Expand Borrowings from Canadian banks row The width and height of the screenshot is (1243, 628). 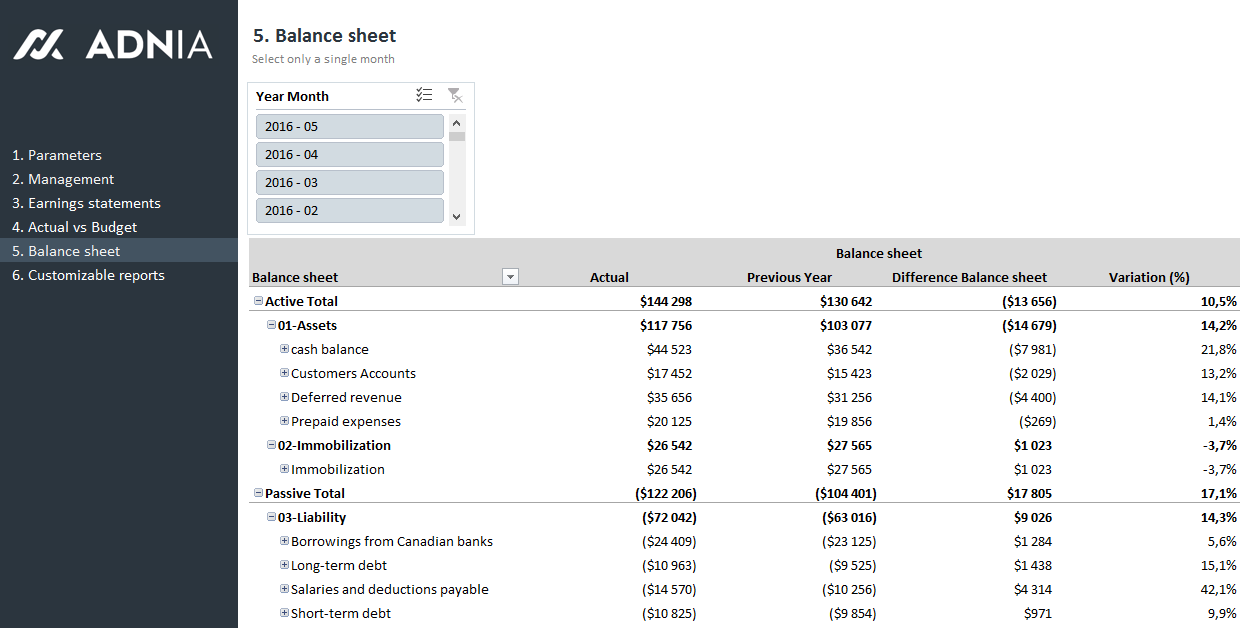pos(284,541)
